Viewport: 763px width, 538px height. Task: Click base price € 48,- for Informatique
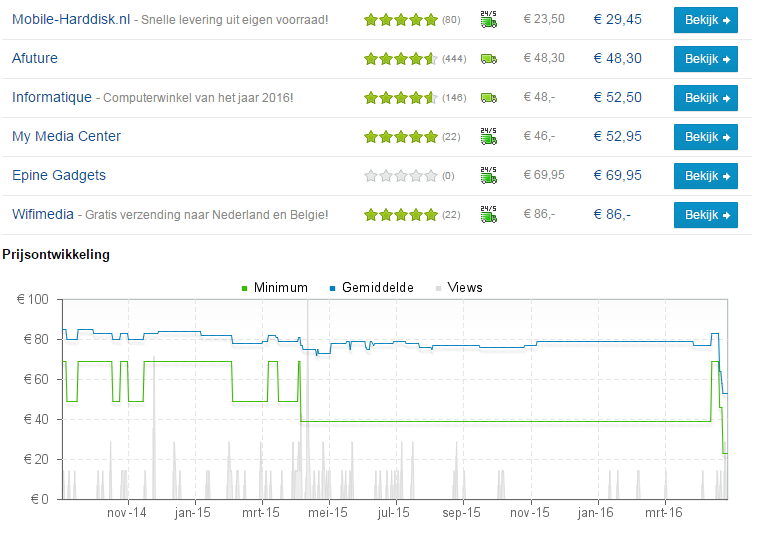tap(539, 97)
